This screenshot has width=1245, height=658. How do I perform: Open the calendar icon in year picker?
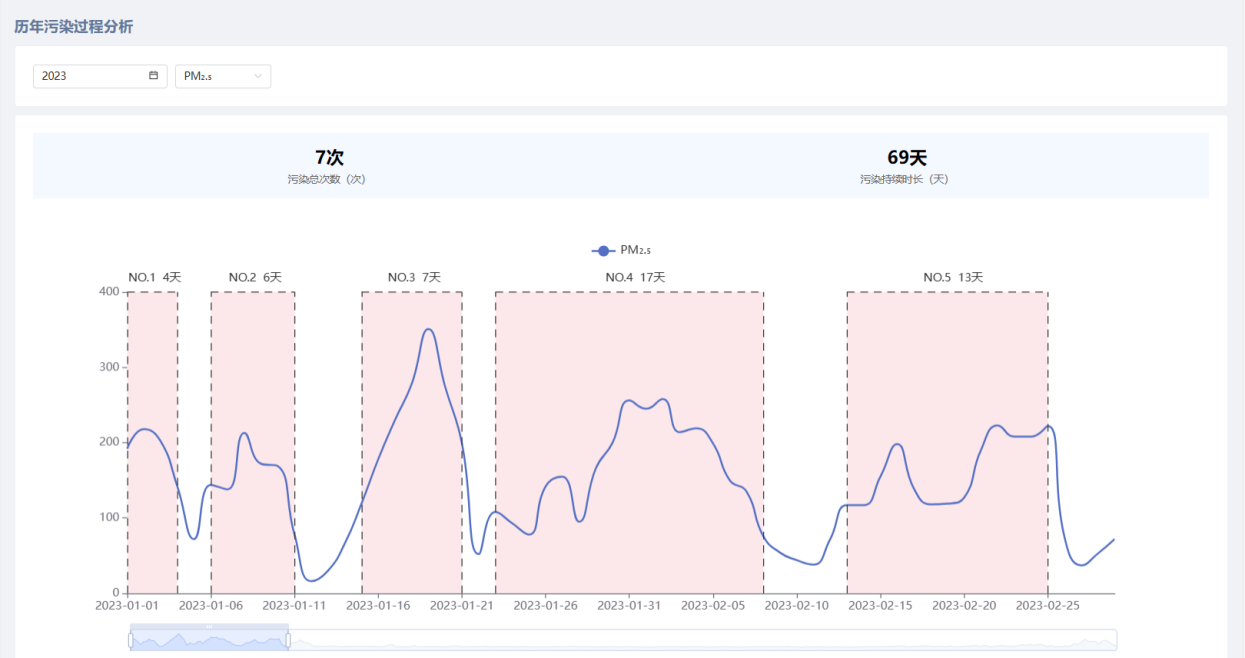[154, 76]
